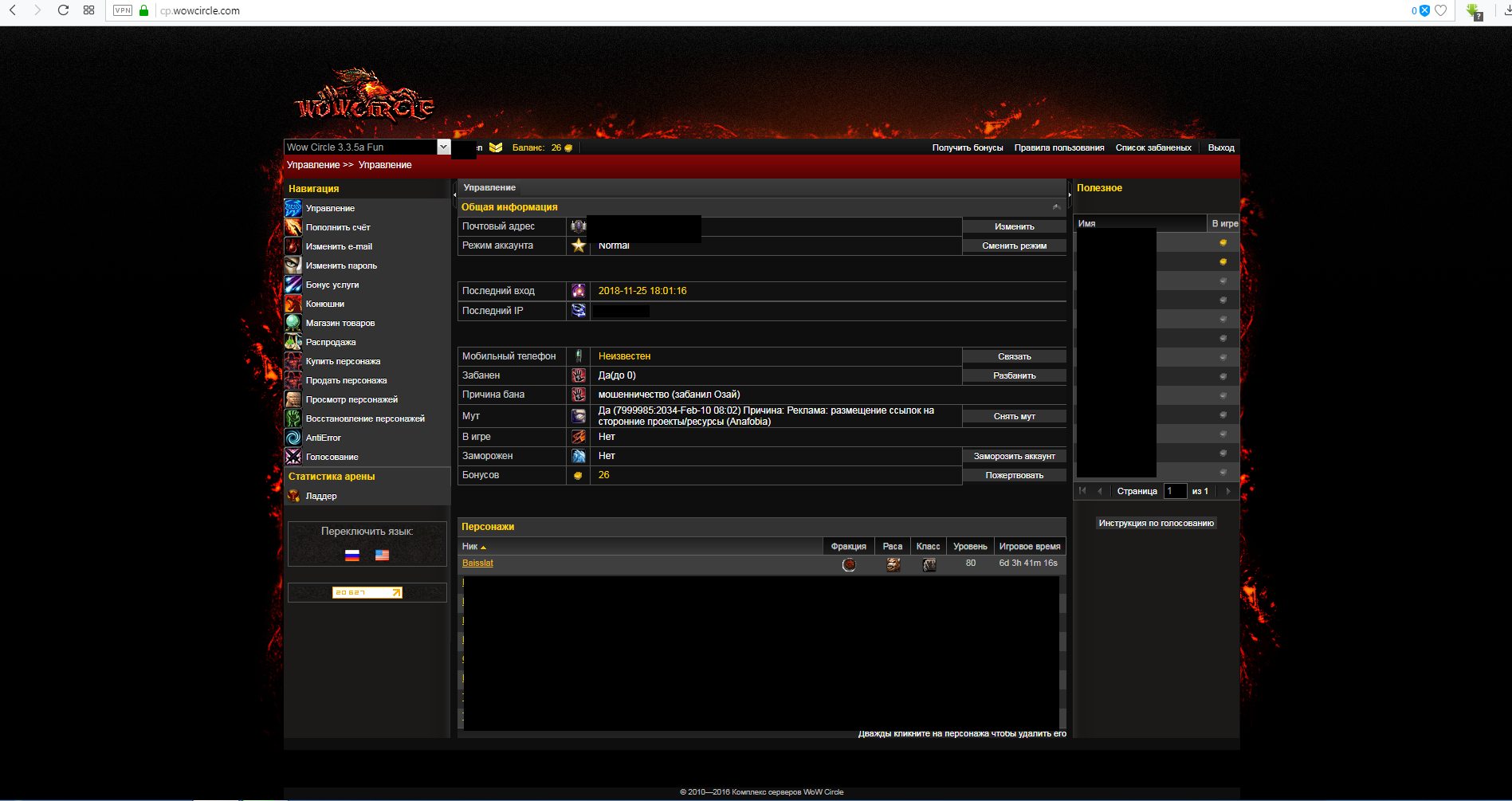Go to next page arrow in Полезное panel
Image resolution: width=1512 pixels, height=801 pixels.
pos(1227,491)
